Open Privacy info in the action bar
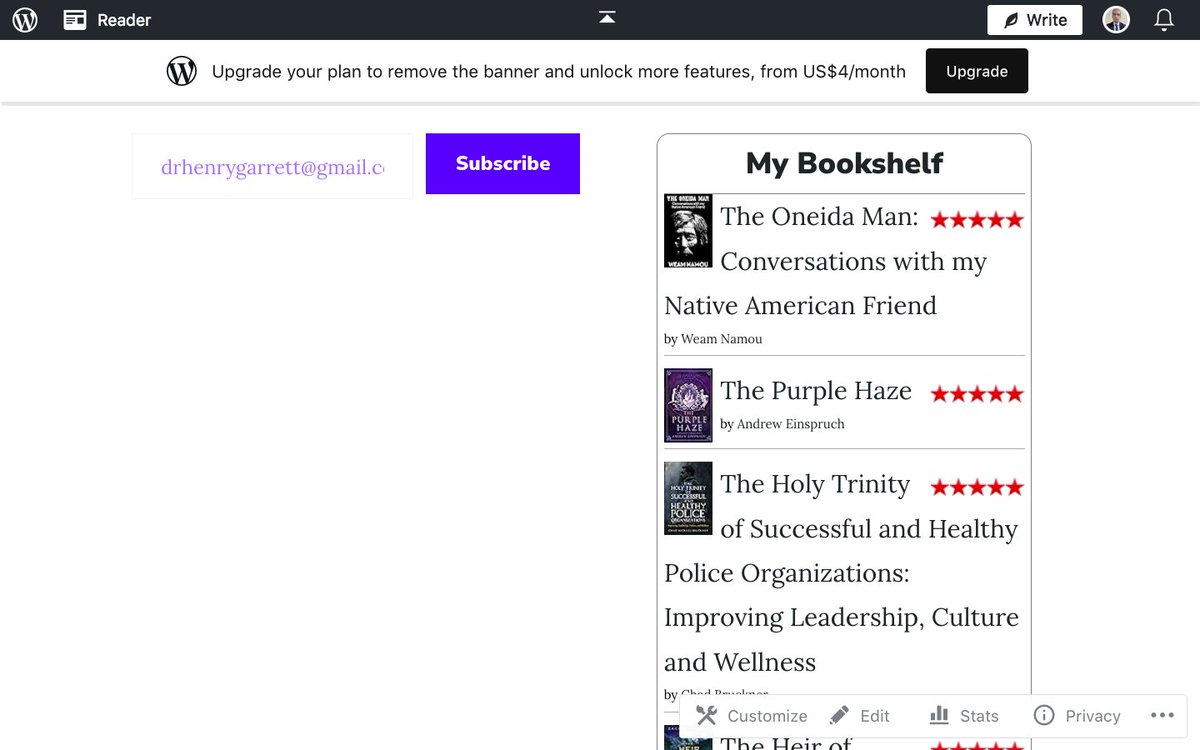This screenshot has height=750, width=1200. coord(1077,716)
